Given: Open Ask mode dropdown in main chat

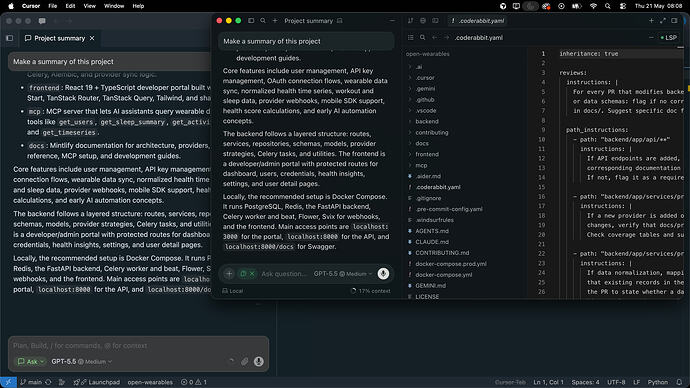Looking at the screenshot, I should click(x=31, y=362).
